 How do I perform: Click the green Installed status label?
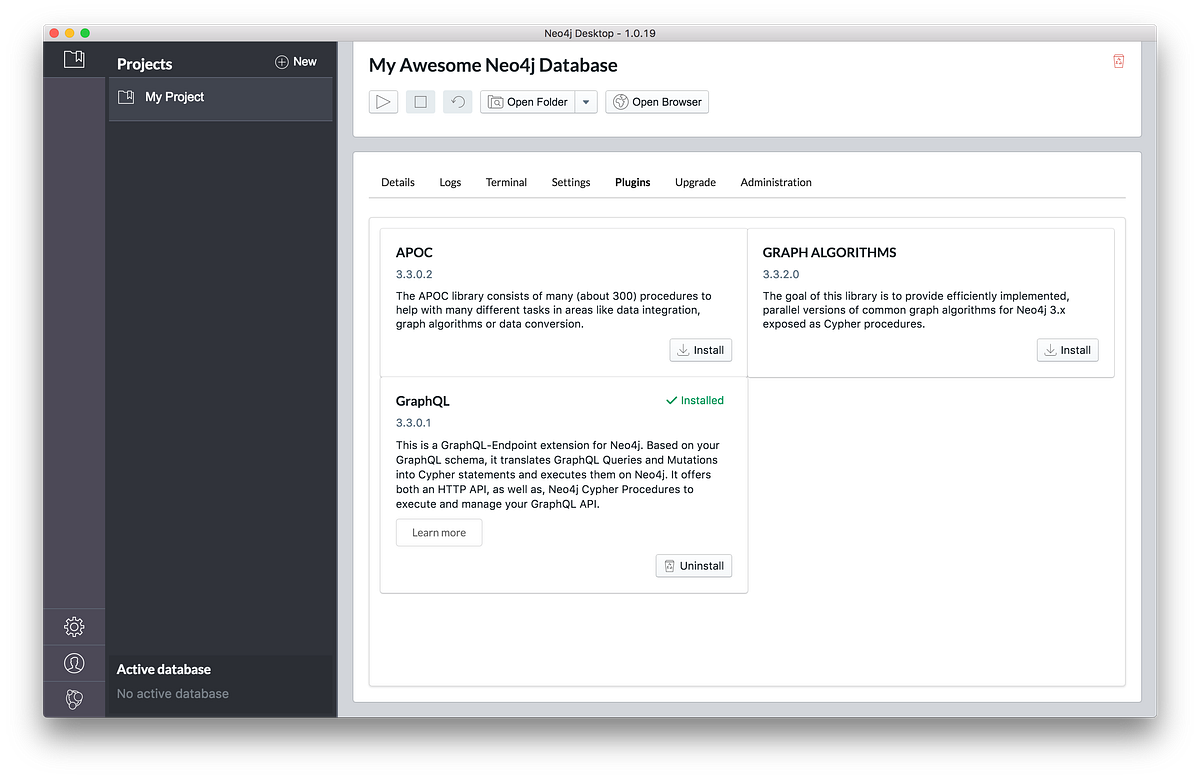click(x=695, y=400)
